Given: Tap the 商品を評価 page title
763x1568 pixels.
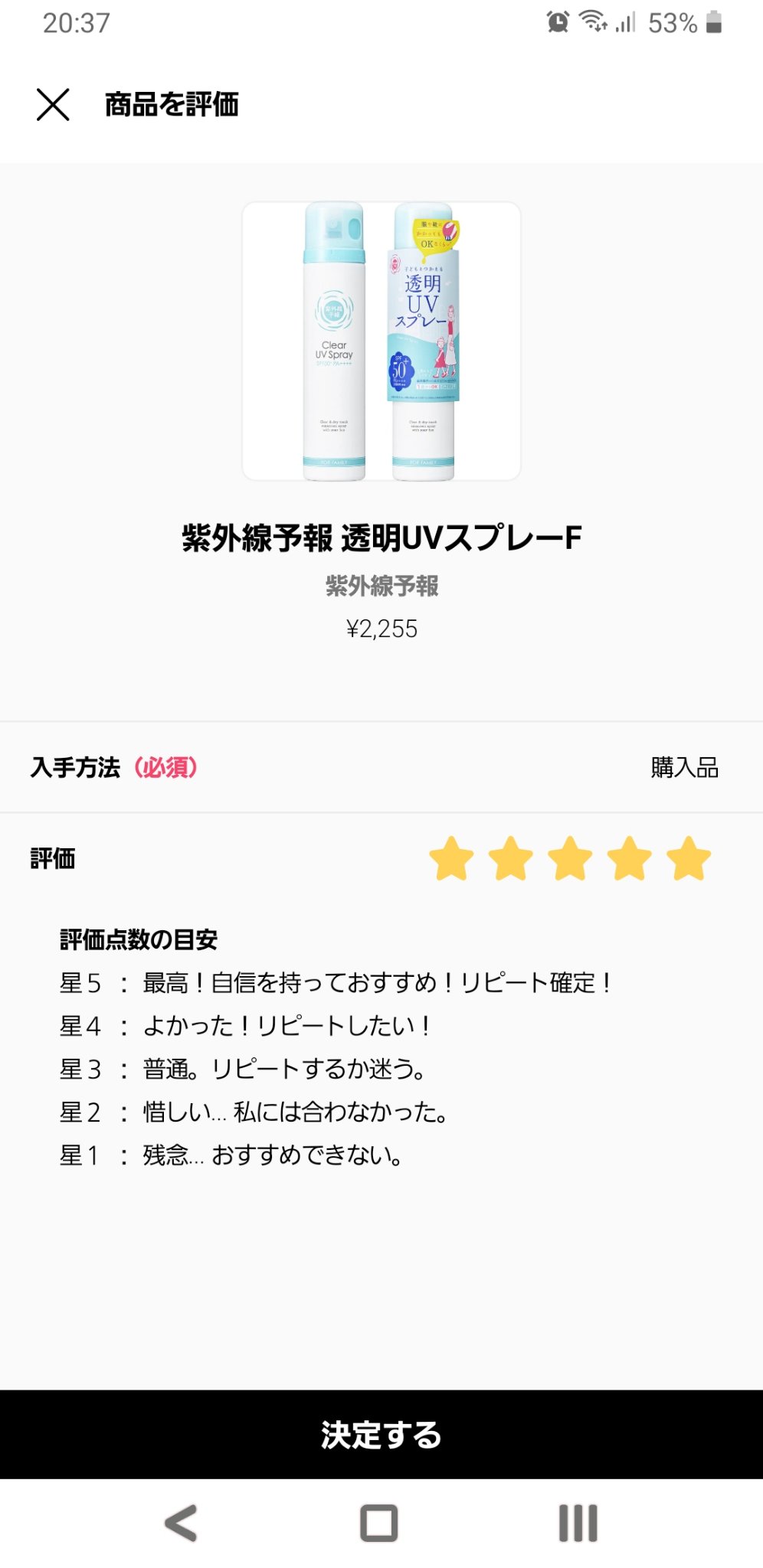Looking at the screenshot, I should 172,104.
